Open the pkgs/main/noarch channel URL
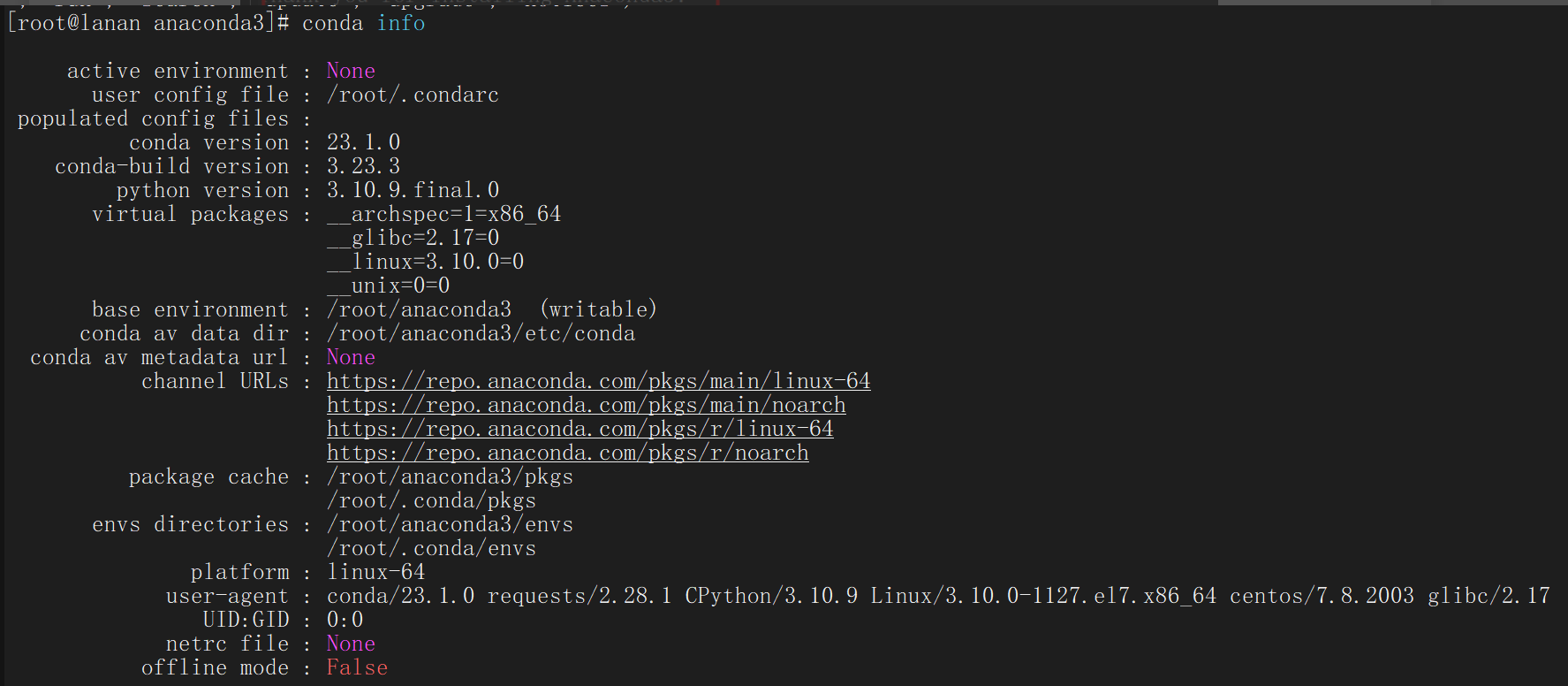 coord(586,405)
